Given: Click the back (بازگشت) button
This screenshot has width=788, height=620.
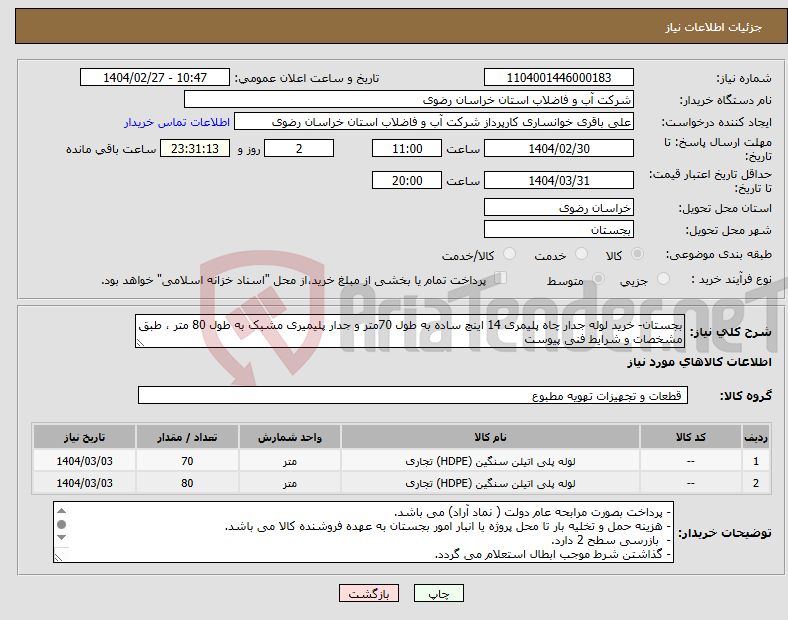Looking at the screenshot, I should [369, 593].
